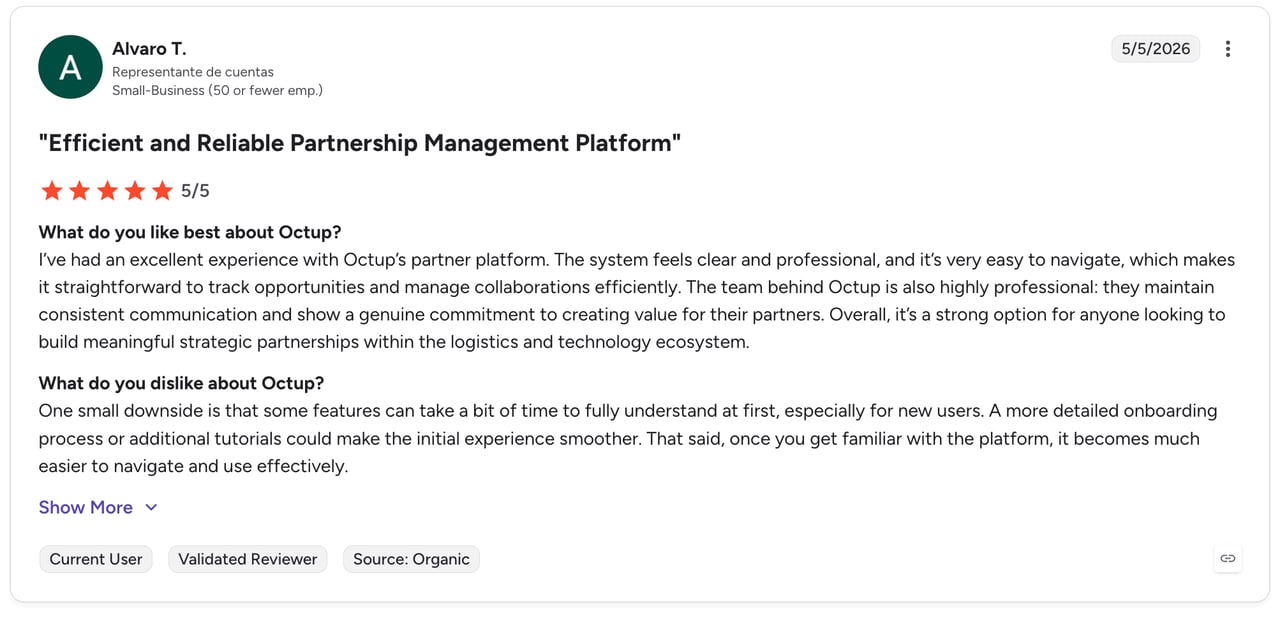This screenshot has width=1280, height=618.
Task: Click the 5/5/2026 date badge
Action: pyautogui.click(x=1156, y=49)
